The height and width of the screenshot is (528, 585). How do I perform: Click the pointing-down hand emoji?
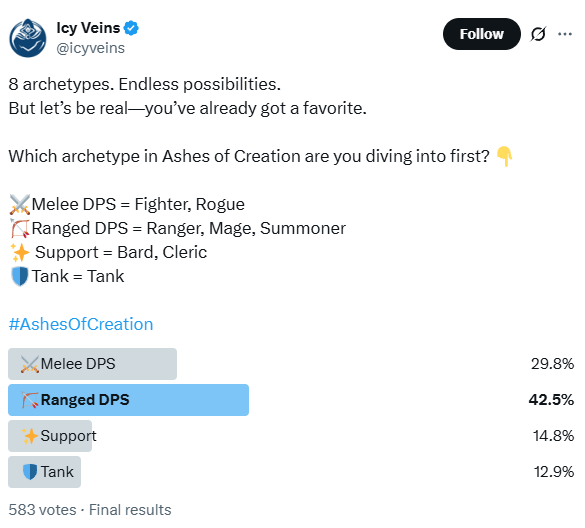click(x=504, y=156)
